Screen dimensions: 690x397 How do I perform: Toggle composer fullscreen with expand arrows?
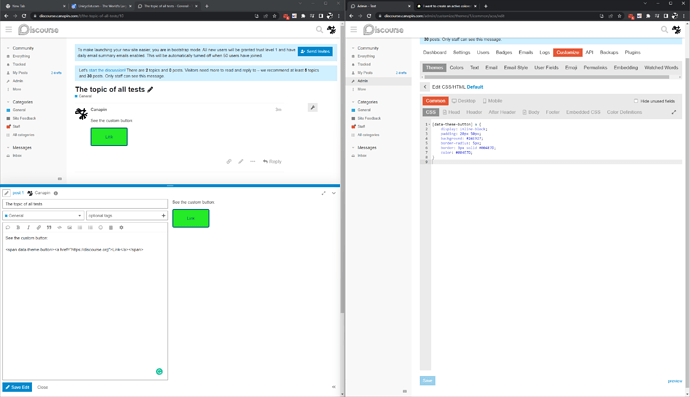[323, 193]
